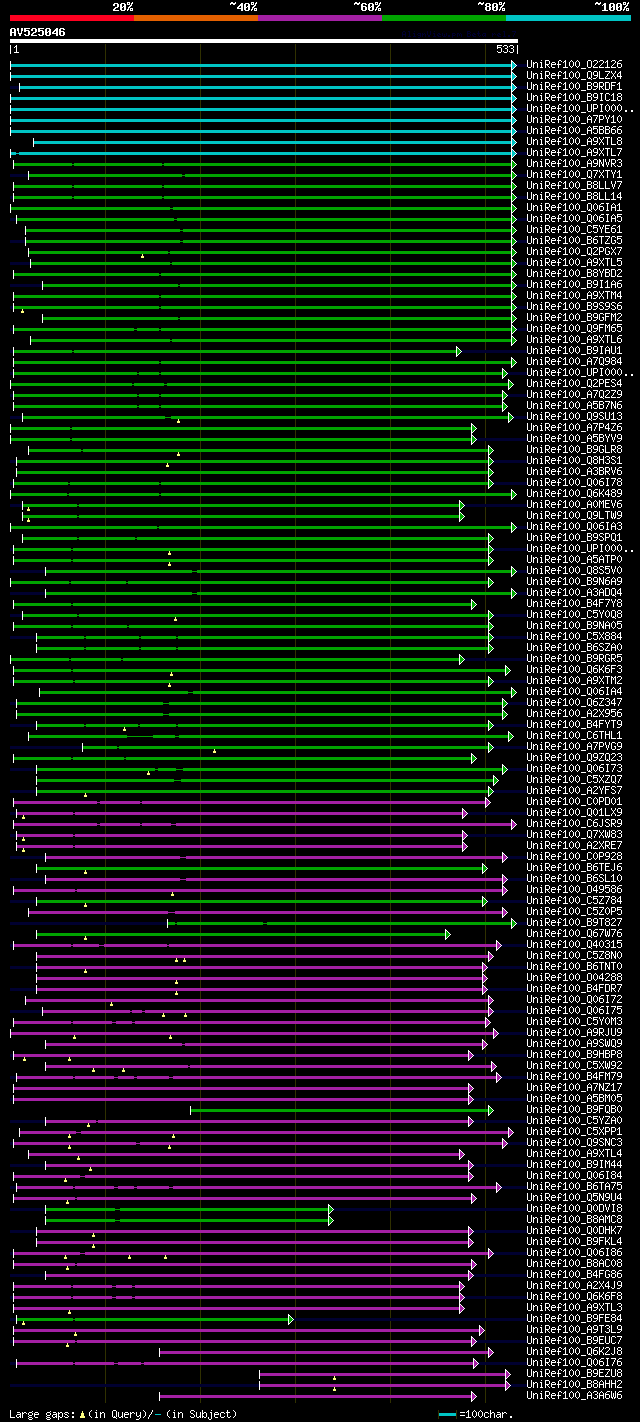
Task: Click the UniRef100_B6TEJ6 label
Action: tap(574, 867)
